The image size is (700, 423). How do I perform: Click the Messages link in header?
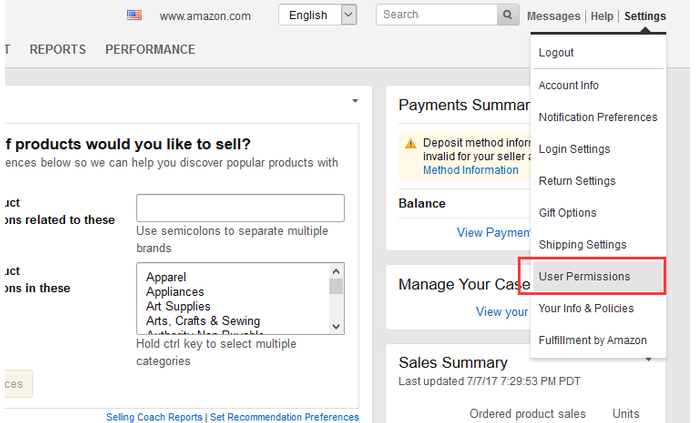(553, 16)
